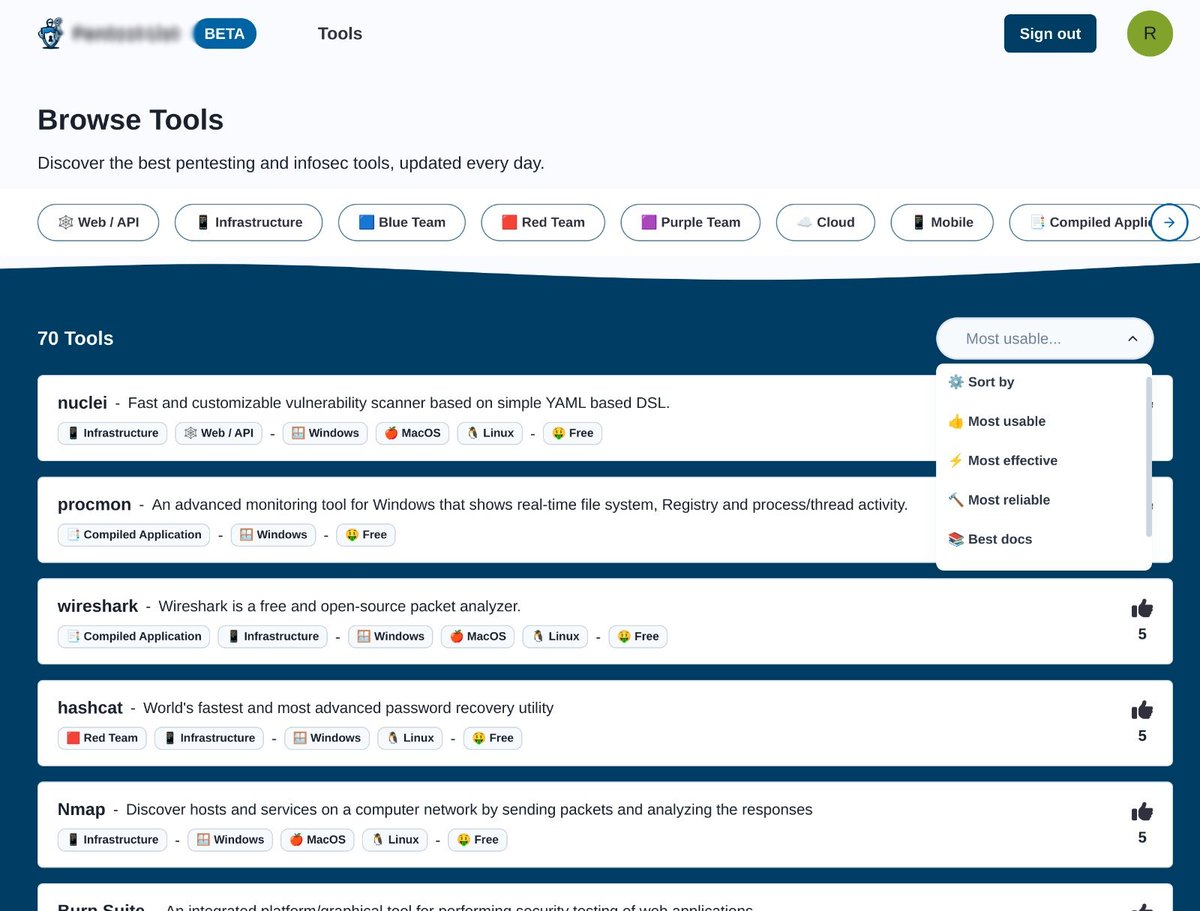Viewport: 1200px width, 911px height.
Task: Click hashcat's Windows tag
Action: click(327, 738)
